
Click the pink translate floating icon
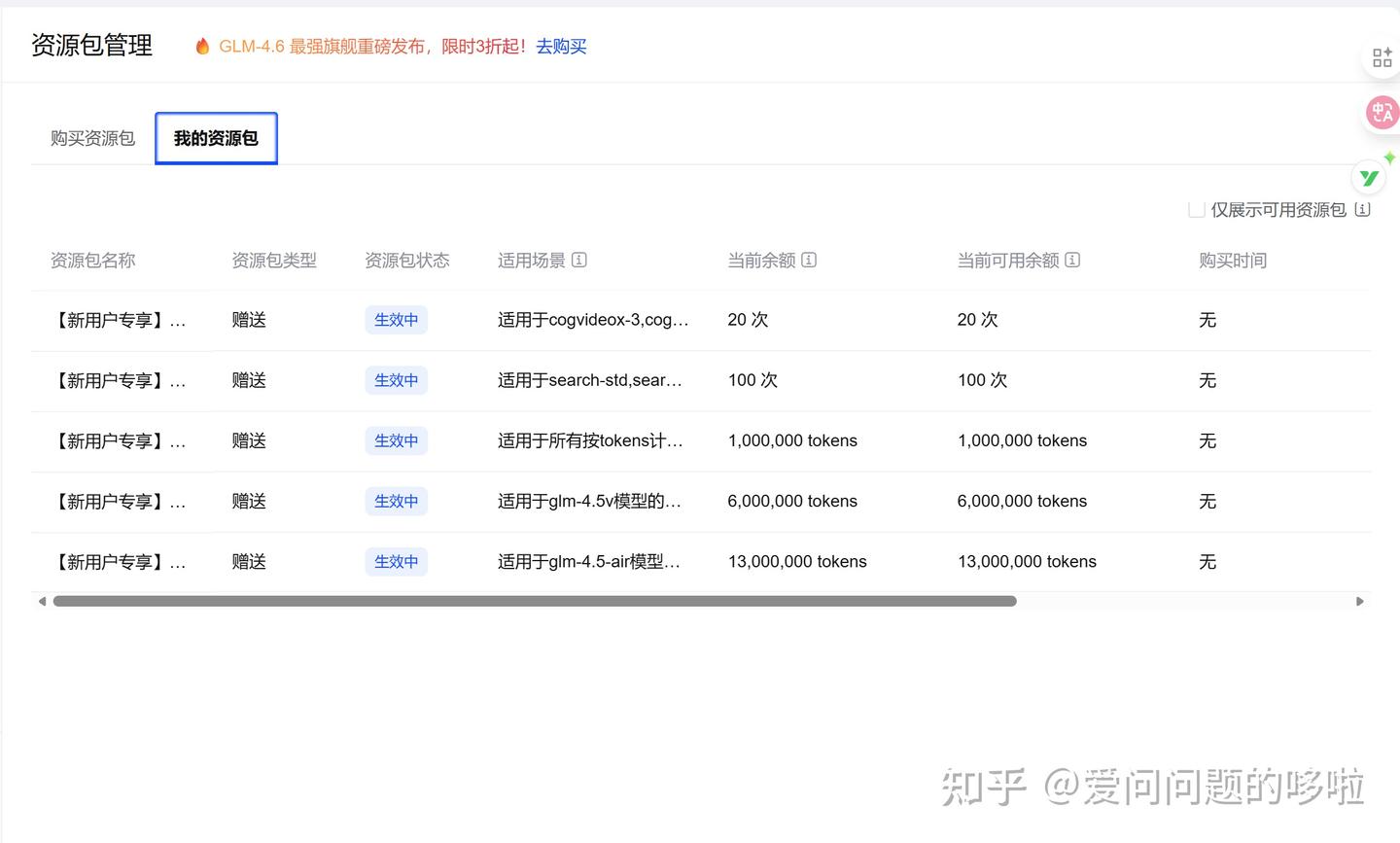[1382, 112]
